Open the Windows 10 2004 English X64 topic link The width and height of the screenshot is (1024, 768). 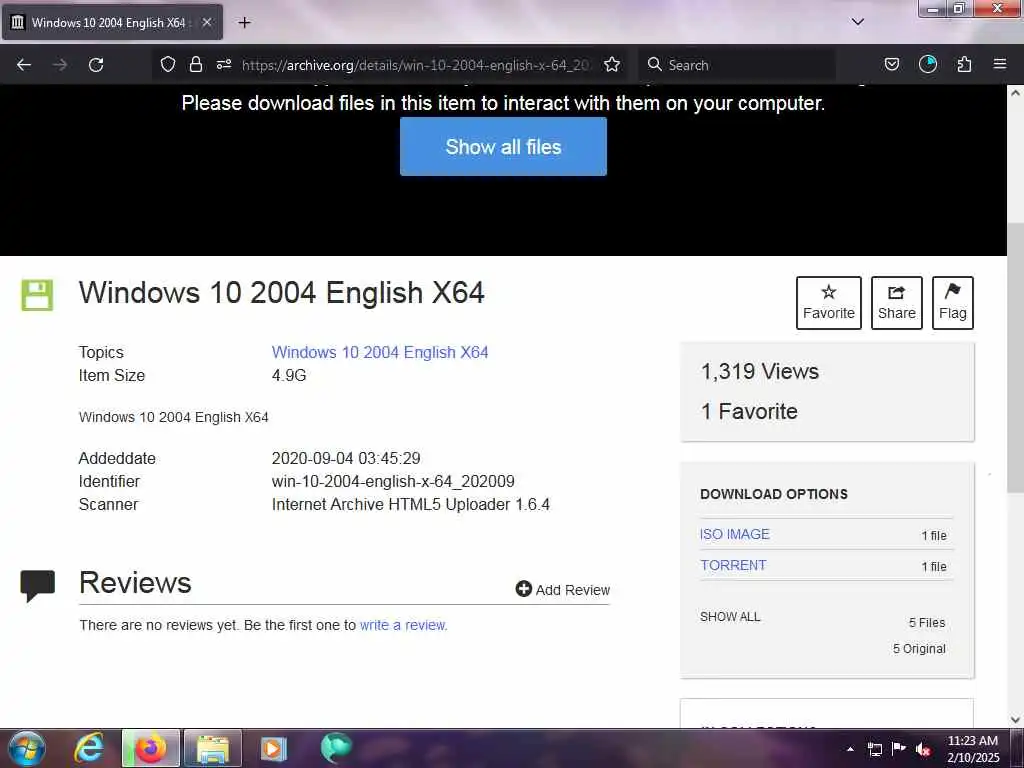click(x=379, y=352)
